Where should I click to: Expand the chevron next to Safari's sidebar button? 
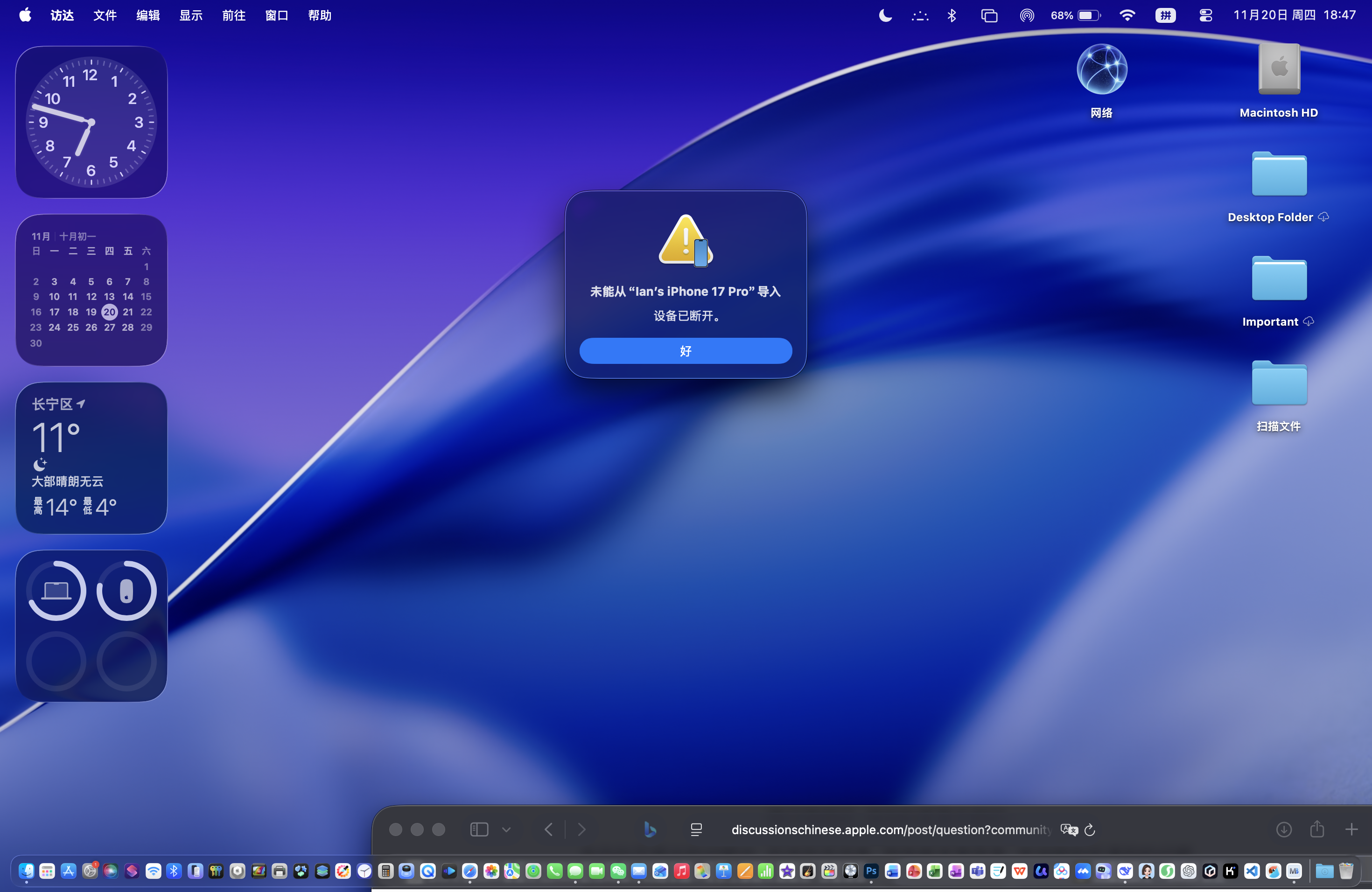[506, 830]
